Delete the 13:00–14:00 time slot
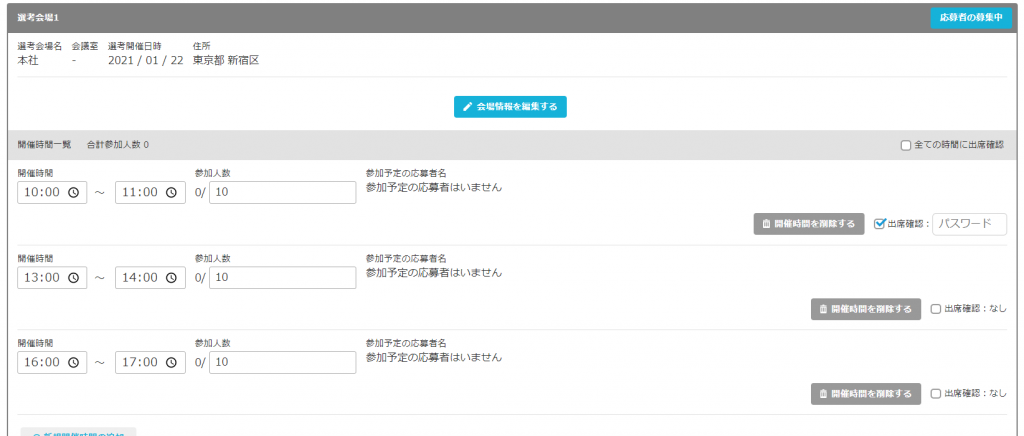The image size is (1024, 436). pos(865,309)
